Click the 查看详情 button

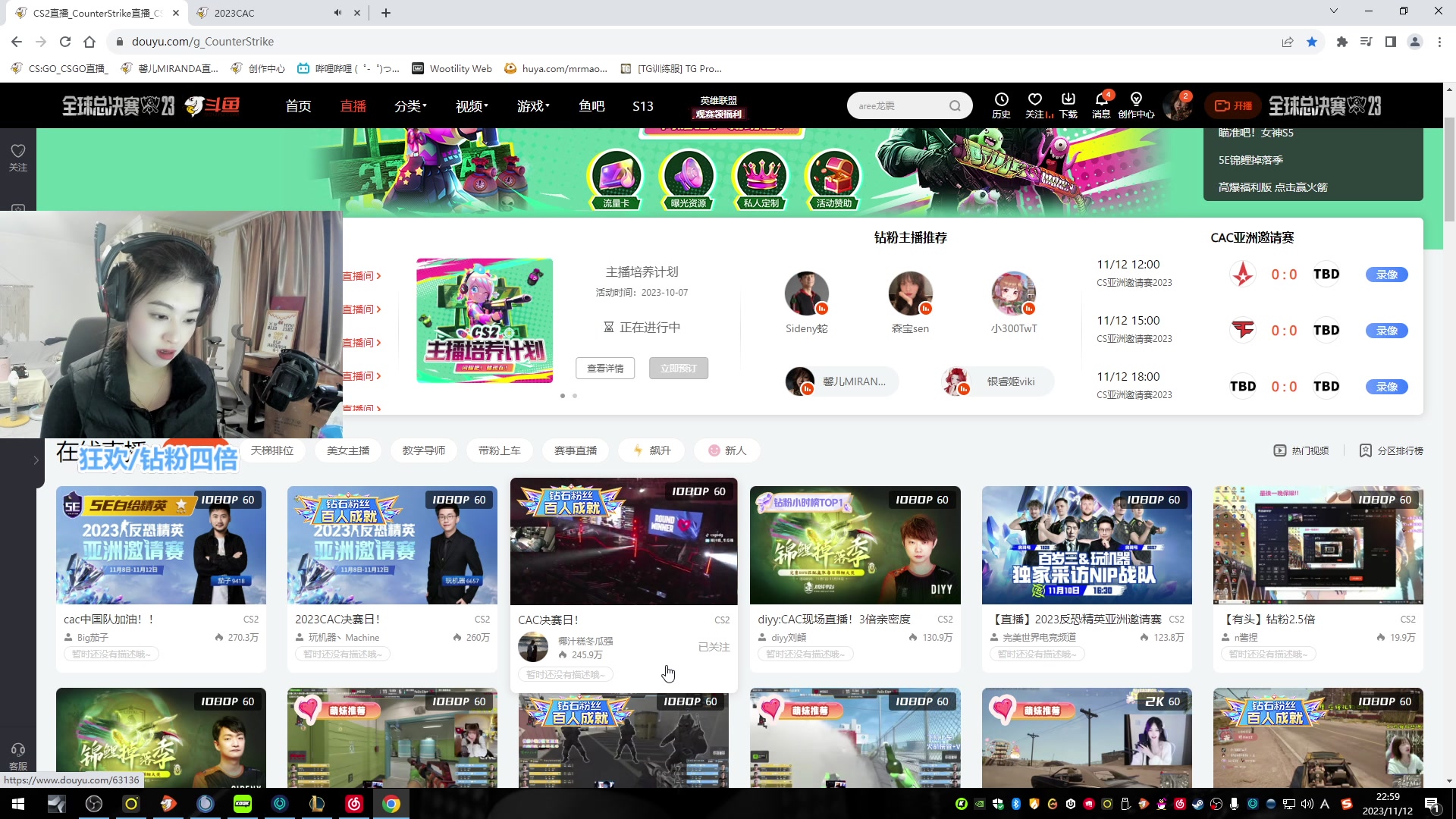(x=605, y=369)
